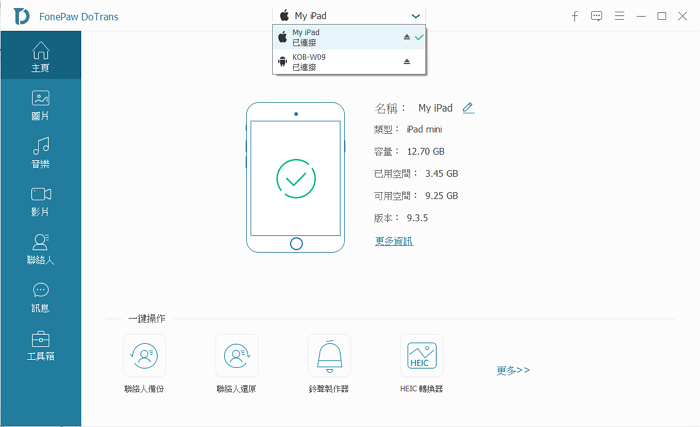
Task: Eject My iPad using eject icon
Action: [x=407, y=37]
